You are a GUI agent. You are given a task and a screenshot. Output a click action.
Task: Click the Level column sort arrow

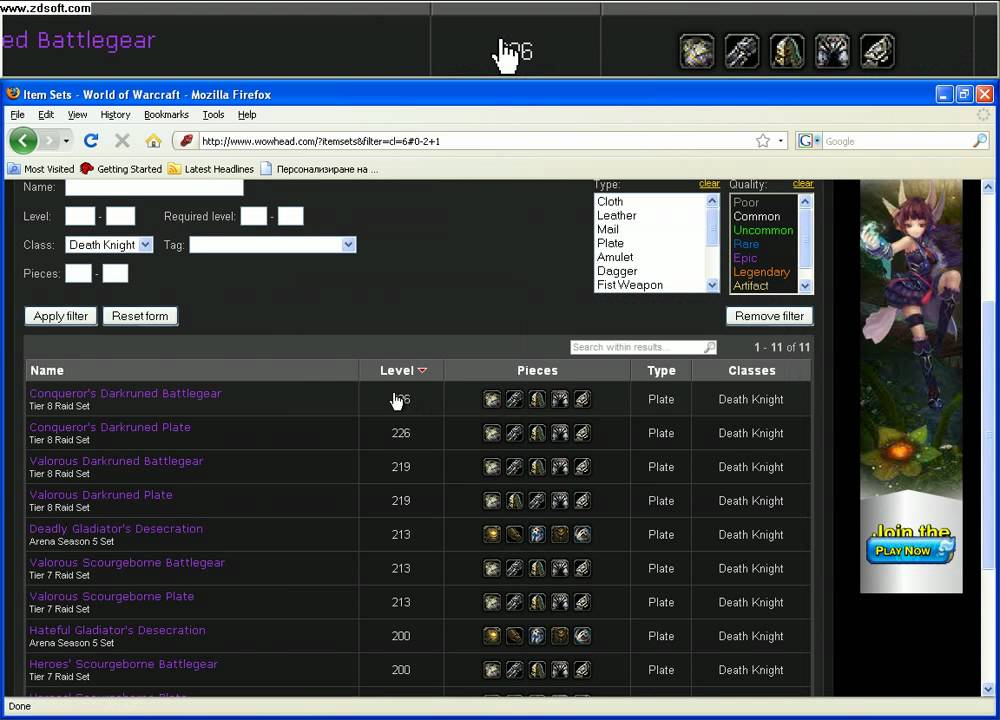point(422,371)
